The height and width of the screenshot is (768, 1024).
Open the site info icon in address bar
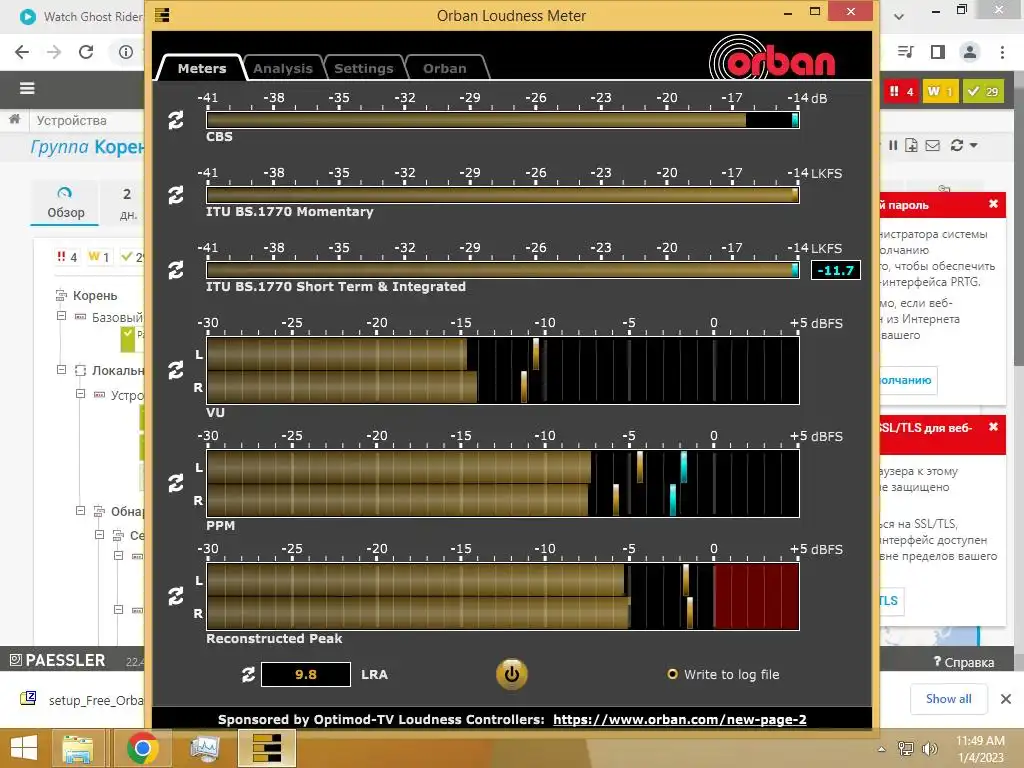pos(126,52)
